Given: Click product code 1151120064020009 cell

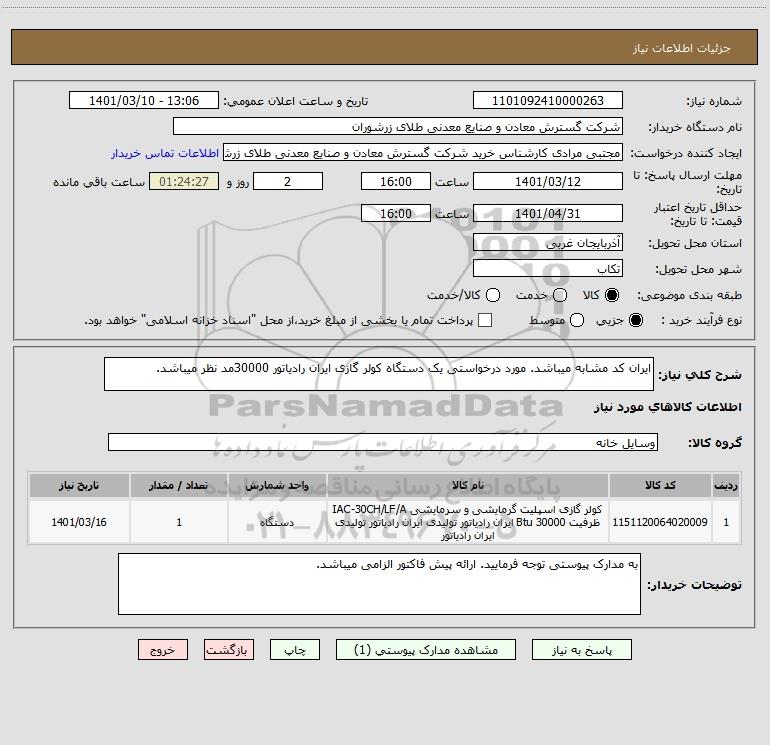Looking at the screenshot, I should click(x=660, y=522).
